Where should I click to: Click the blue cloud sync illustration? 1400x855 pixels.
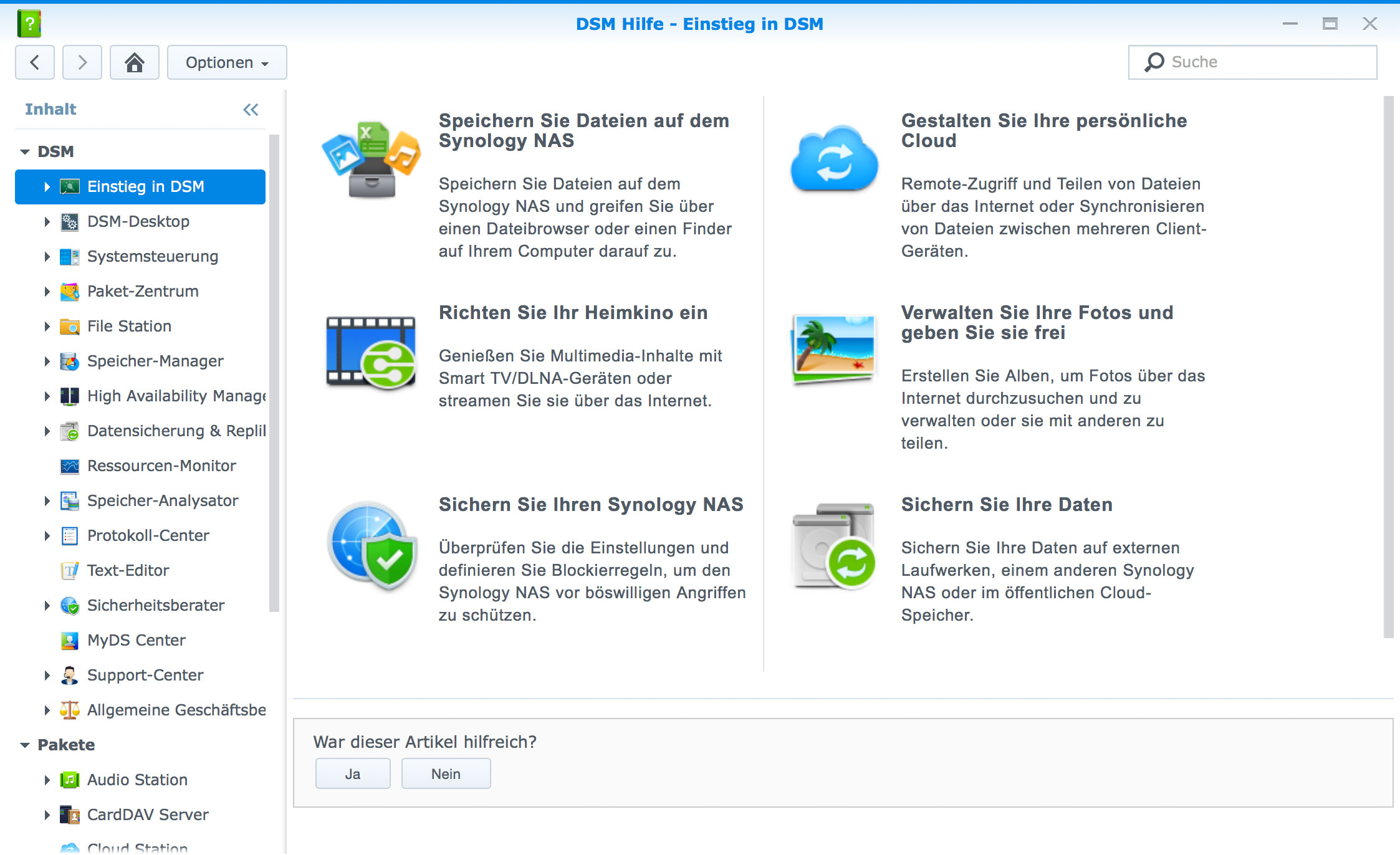[834, 158]
